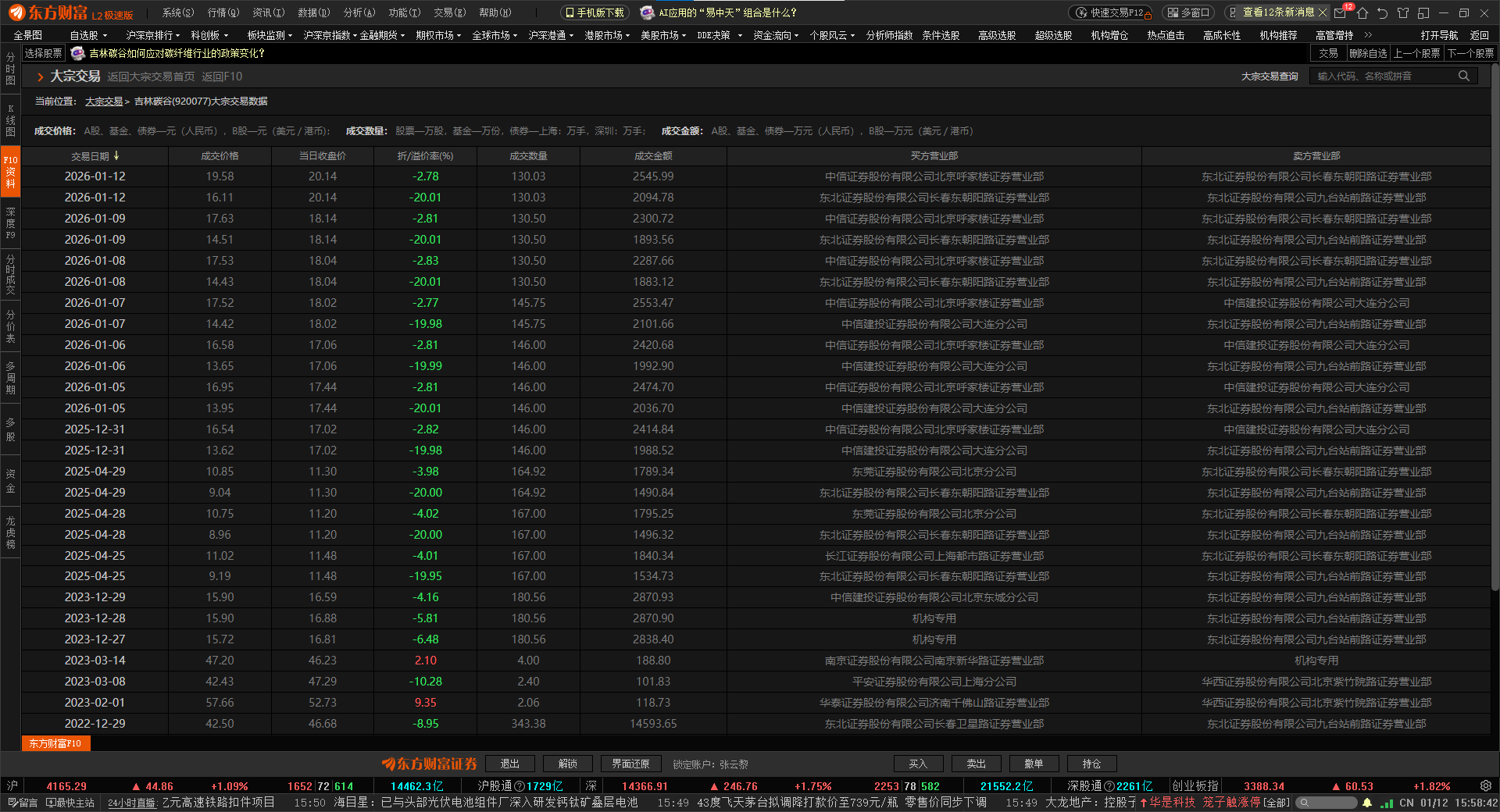Open 多股 sidebar panel
Screen dimensions: 1500x812
(x=10, y=429)
